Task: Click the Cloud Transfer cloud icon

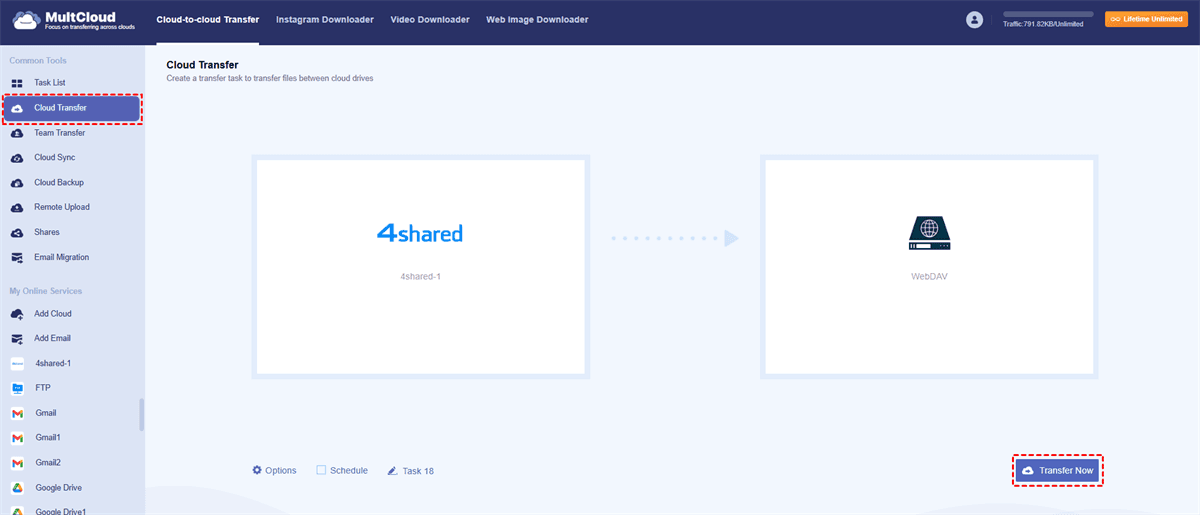Action: (x=17, y=108)
